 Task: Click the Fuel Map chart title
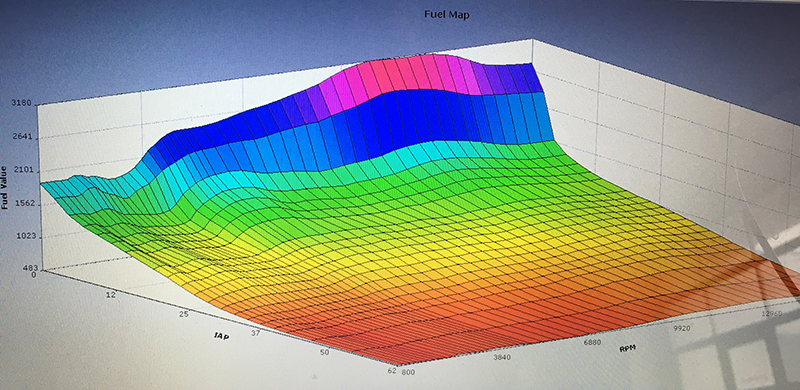447,15
